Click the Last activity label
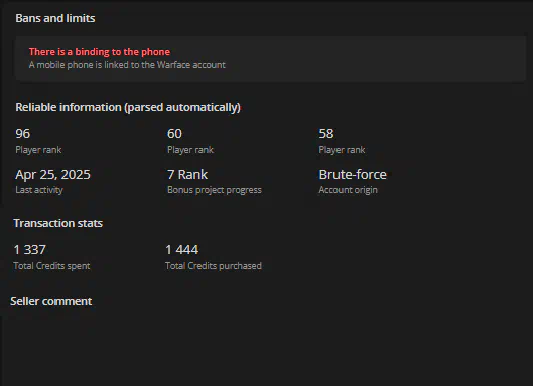Screen dimensions: 533x386 tap(39, 190)
